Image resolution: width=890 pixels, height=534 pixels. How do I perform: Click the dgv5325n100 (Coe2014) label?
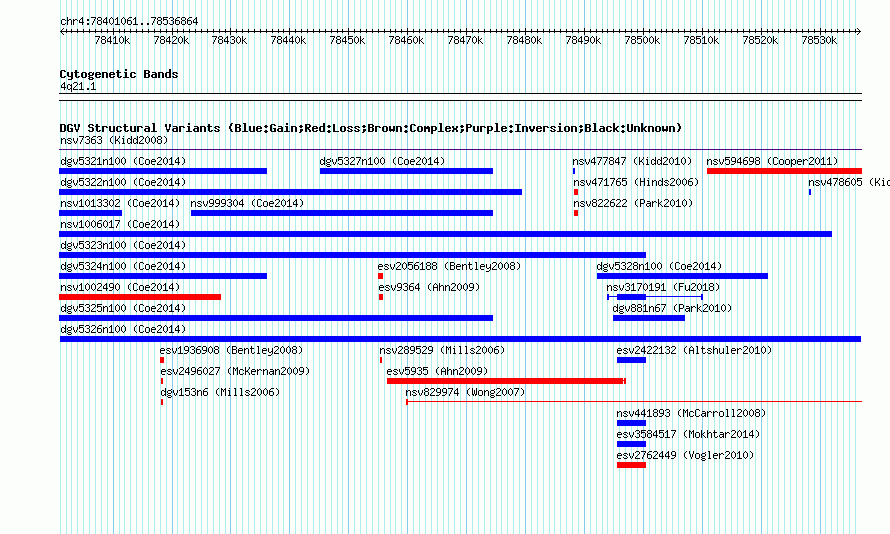(x=123, y=308)
